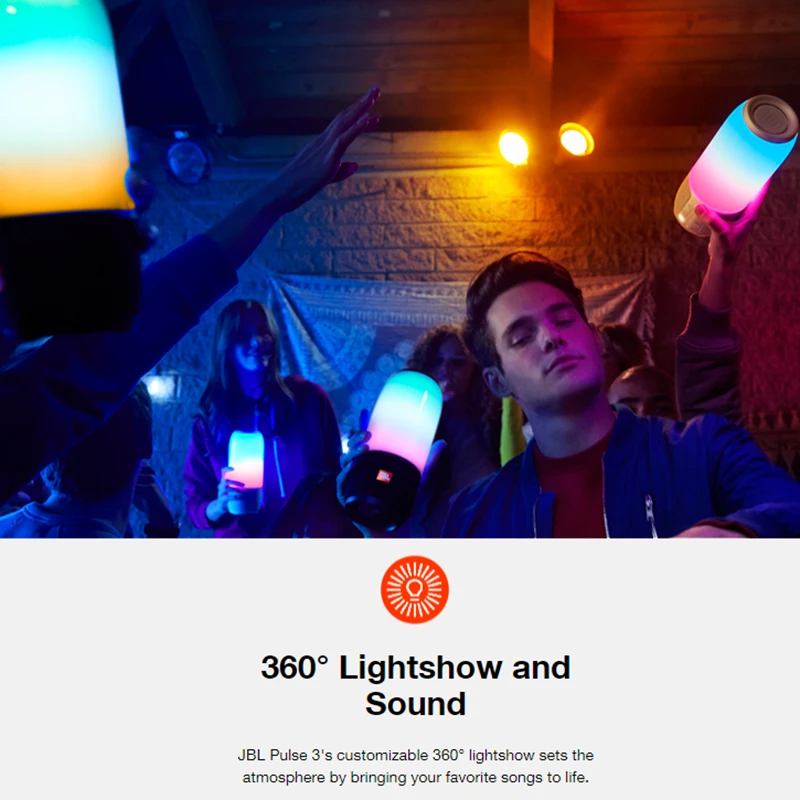The height and width of the screenshot is (800, 800).
Task: Click the right yellow ceiling light
Action: (x=576, y=139)
